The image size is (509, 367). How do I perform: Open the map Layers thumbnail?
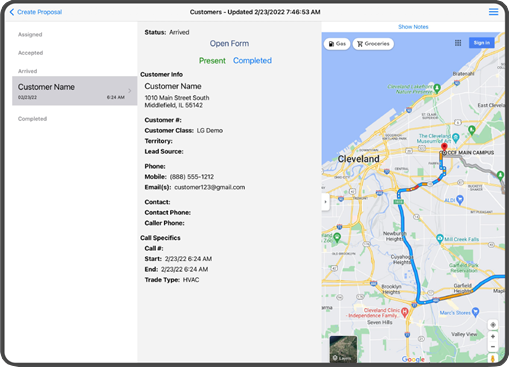tap(343, 349)
